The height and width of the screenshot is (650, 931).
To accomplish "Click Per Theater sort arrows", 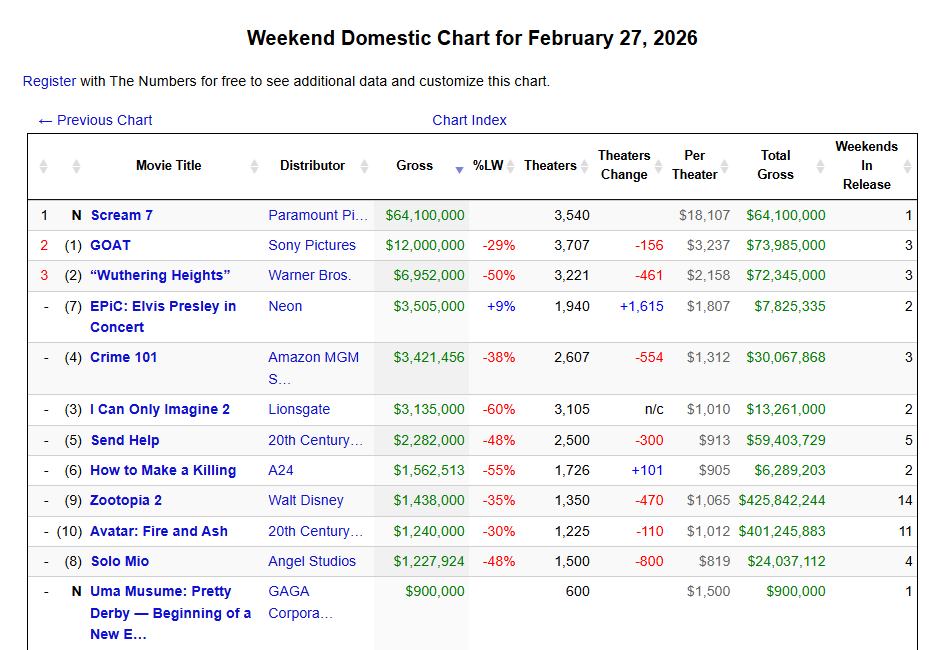I will point(724,166).
